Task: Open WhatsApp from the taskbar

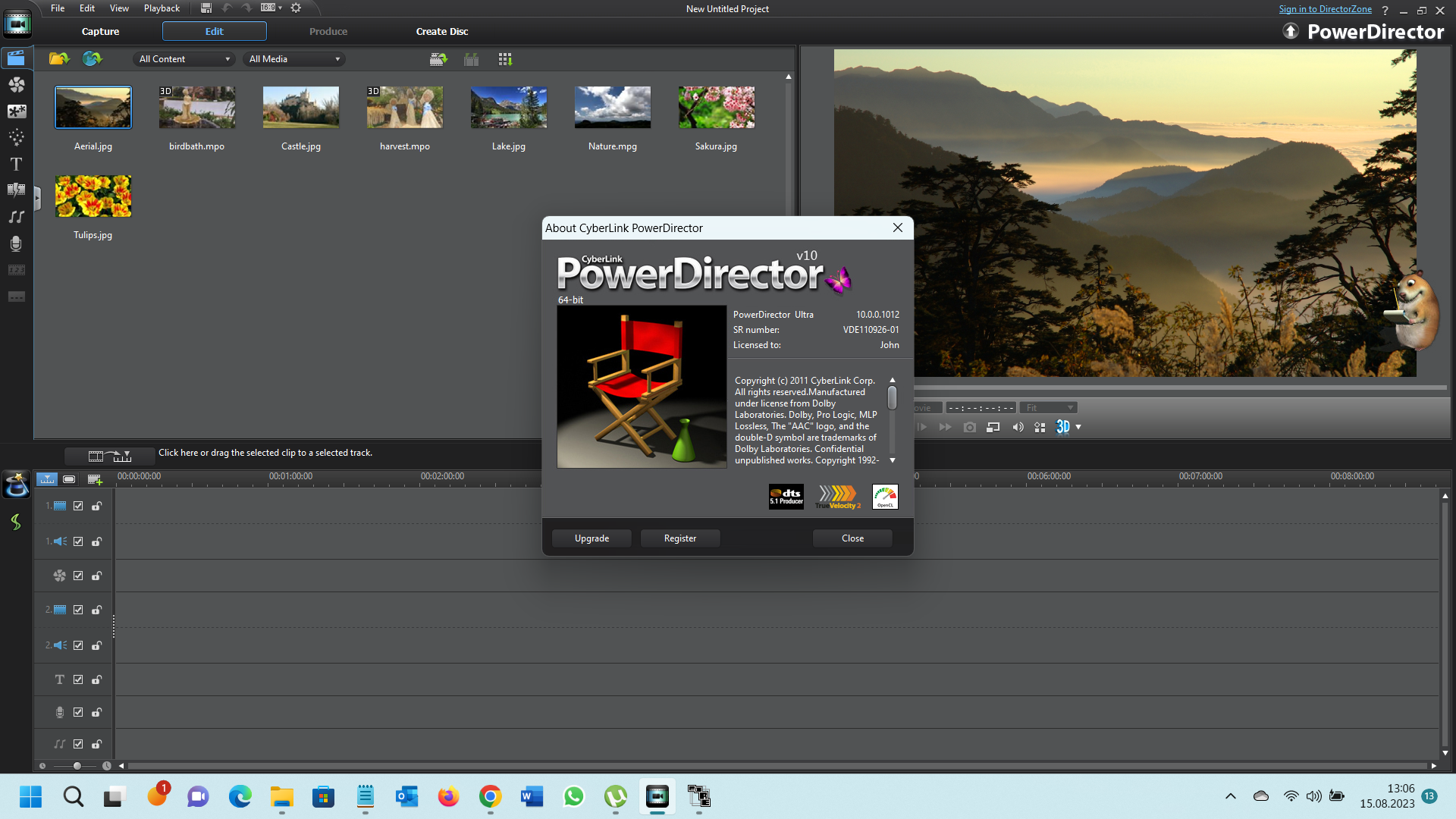Action: pyautogui.click(x=573, y=796)
